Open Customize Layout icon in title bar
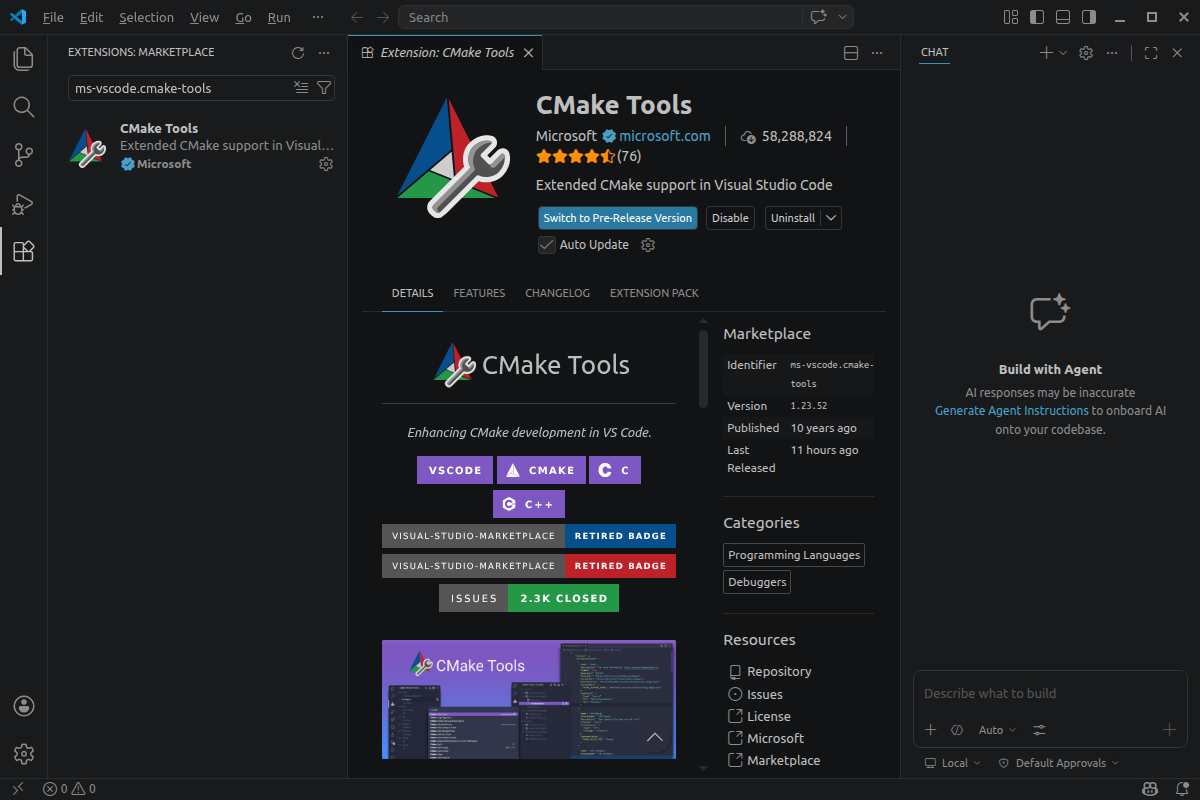 (x=1011, y=17)
